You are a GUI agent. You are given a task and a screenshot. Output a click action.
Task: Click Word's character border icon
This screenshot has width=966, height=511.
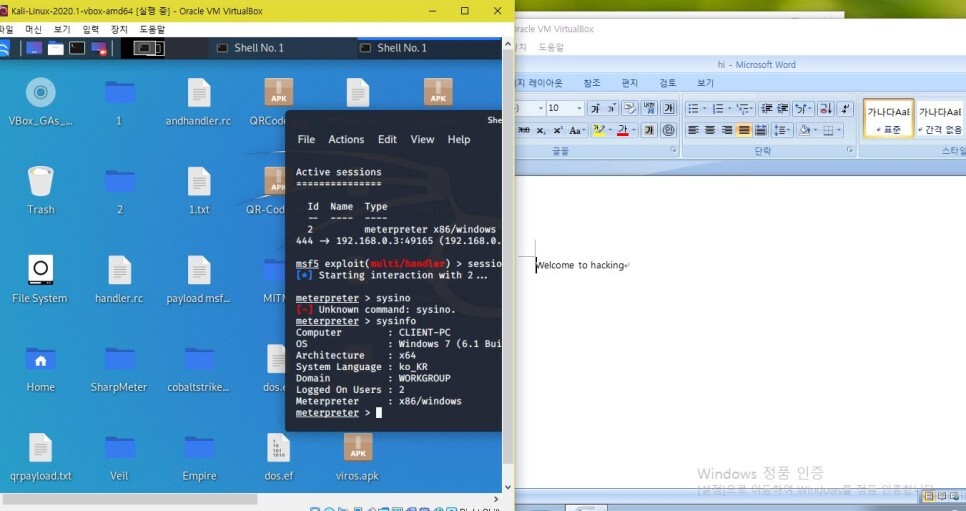pos(668,108)
